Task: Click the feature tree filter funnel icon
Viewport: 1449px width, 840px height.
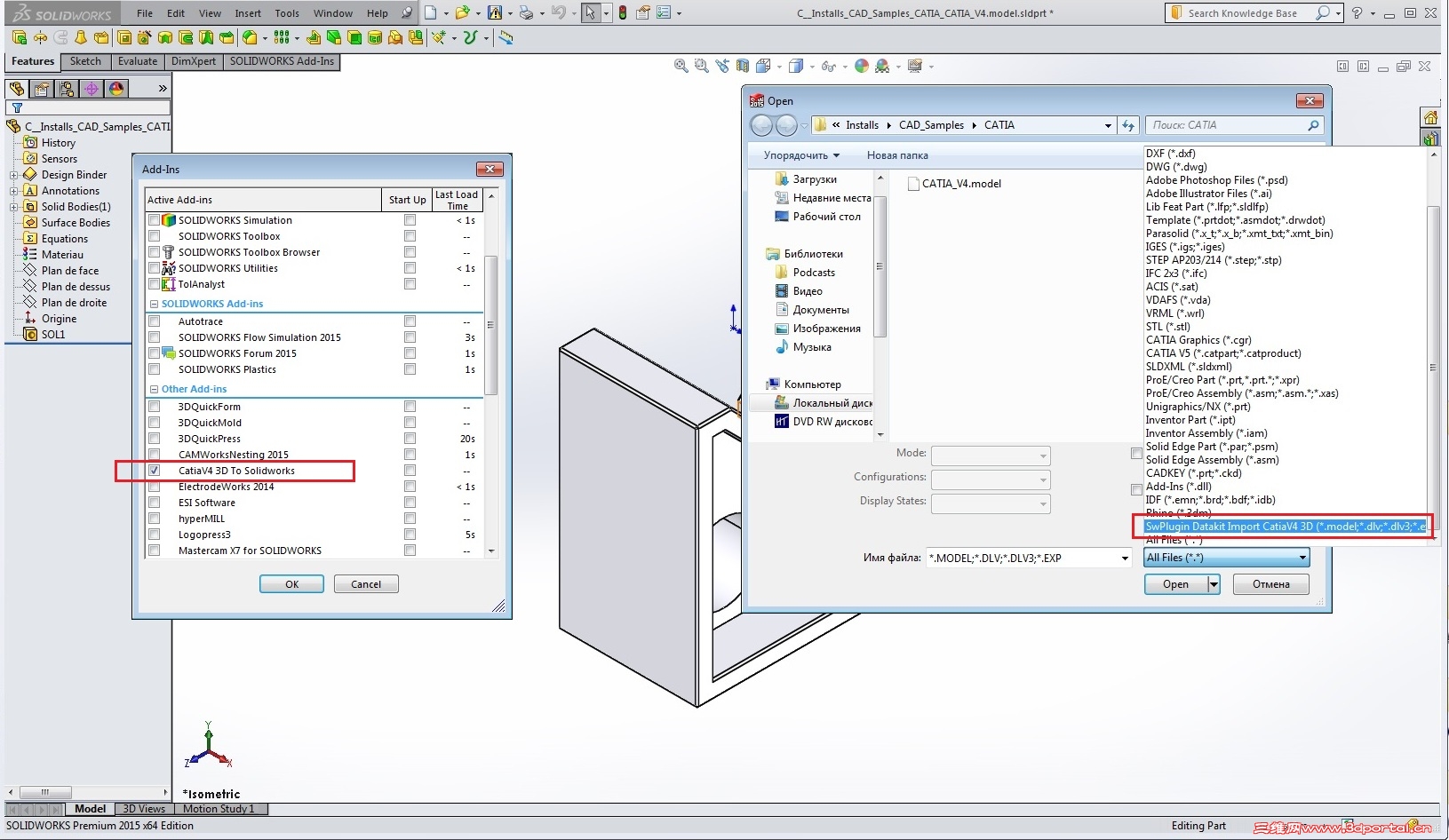Action: (x=17, y=107)
